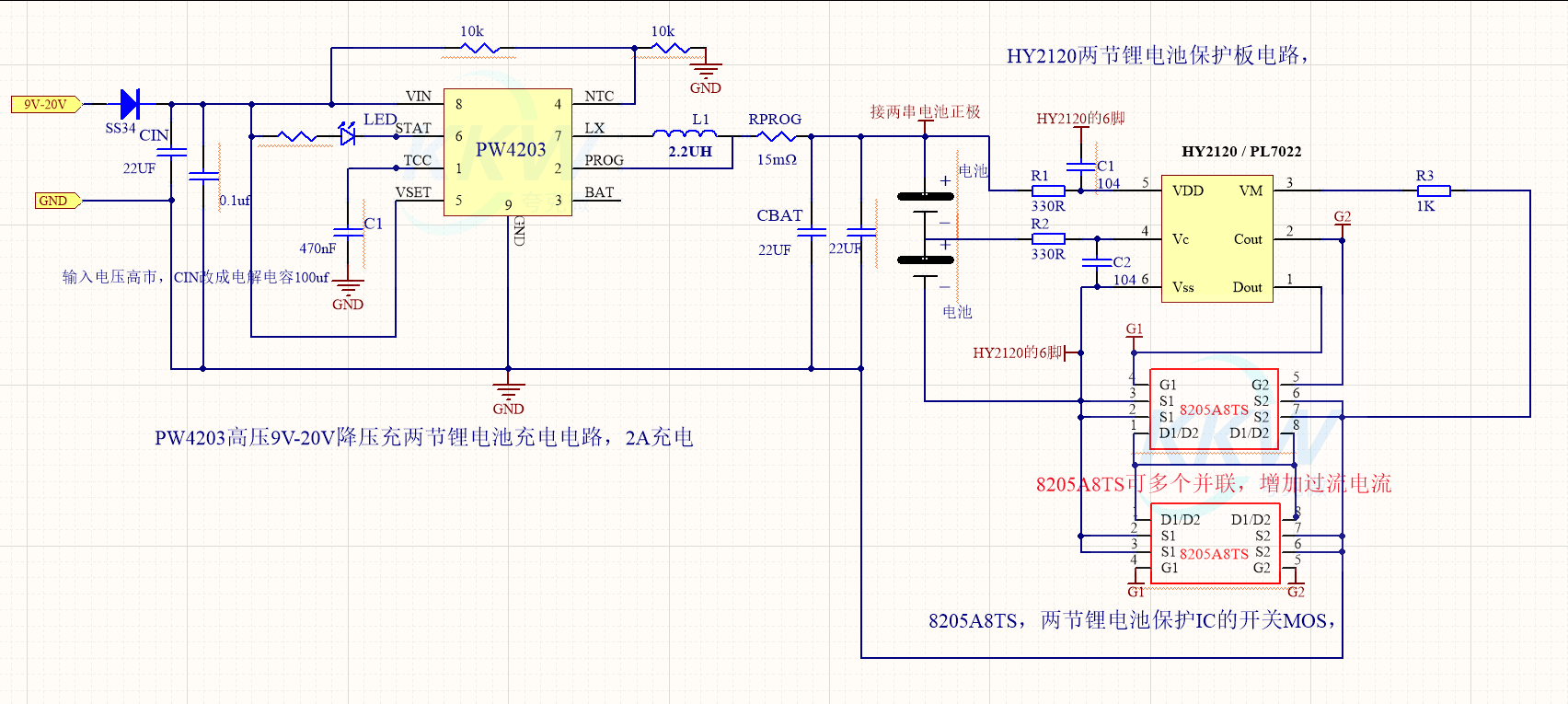Click the G2 net label near Cout
The width and height of the screenshot is (1568, 704).
1343,217
